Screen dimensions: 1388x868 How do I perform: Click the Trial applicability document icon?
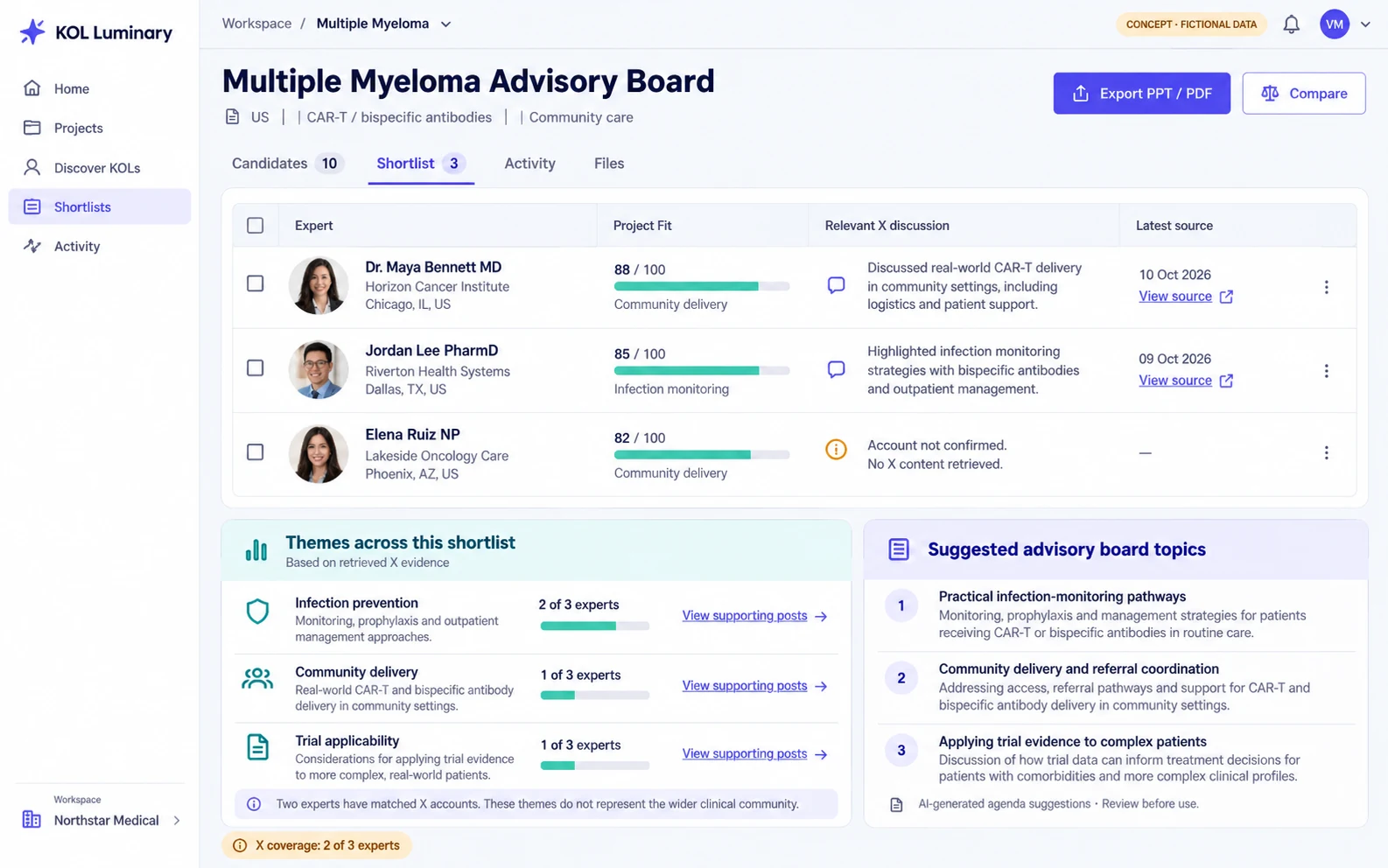pyautogui.click(x=257, y=747)
